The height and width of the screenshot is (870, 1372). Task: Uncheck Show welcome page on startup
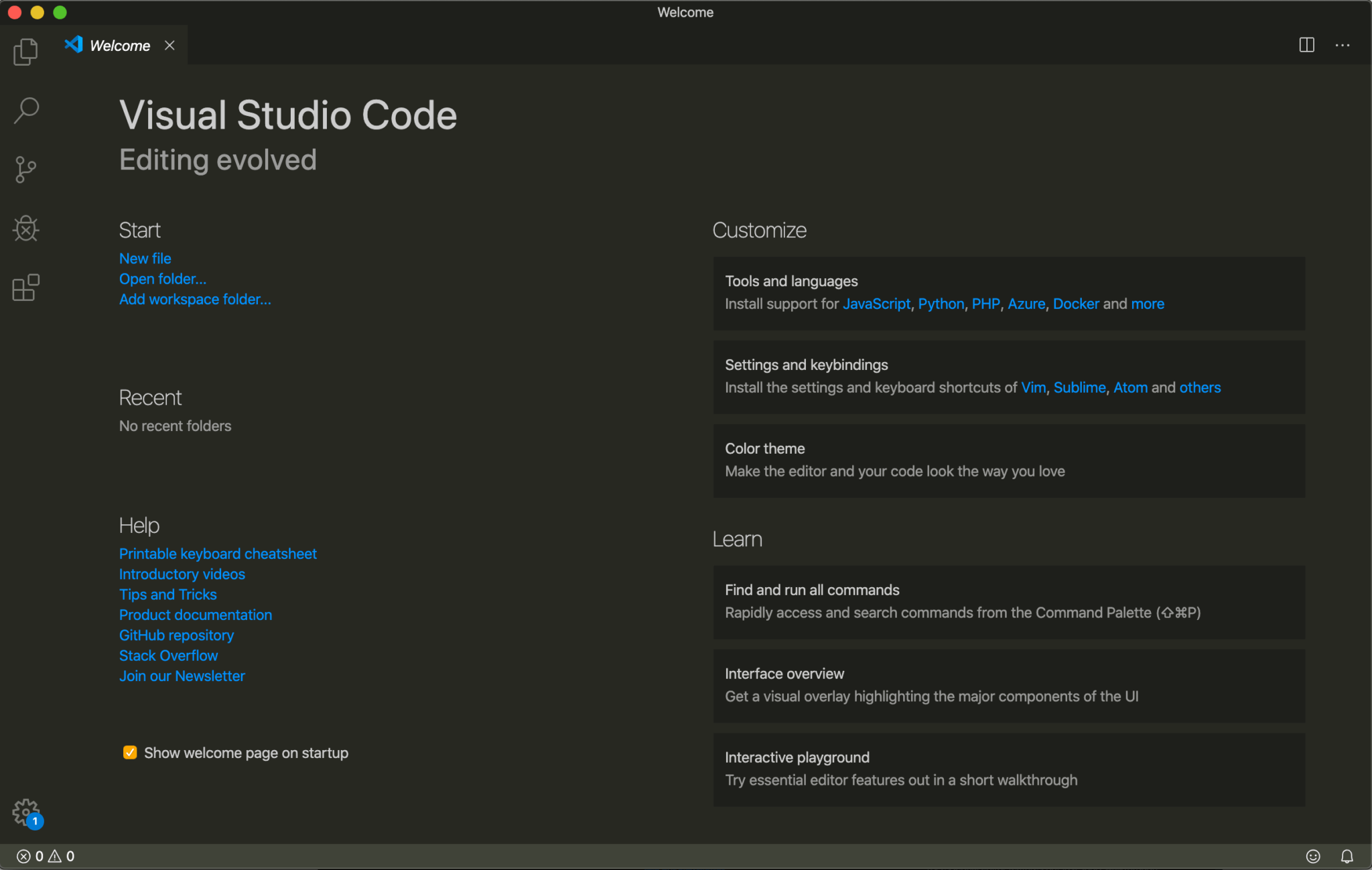click(x=130, y=753)
